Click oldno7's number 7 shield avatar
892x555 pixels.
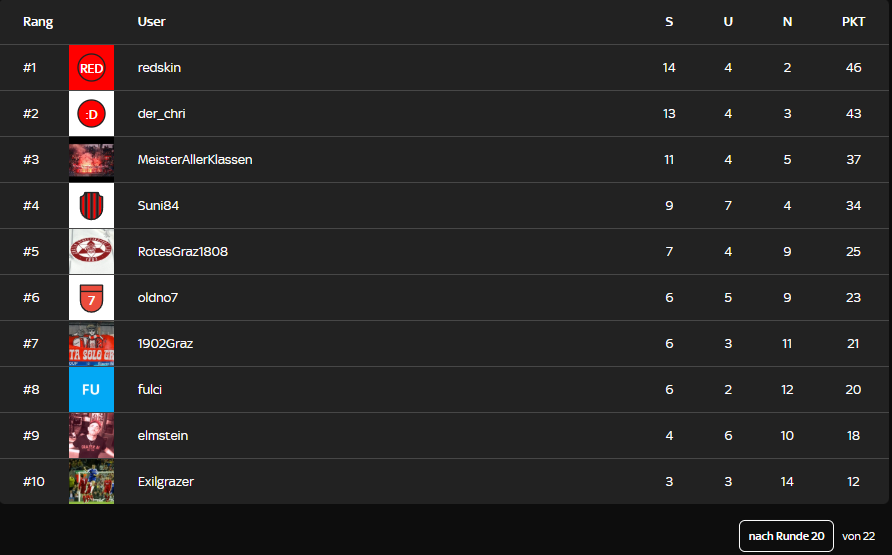[91, 298]
